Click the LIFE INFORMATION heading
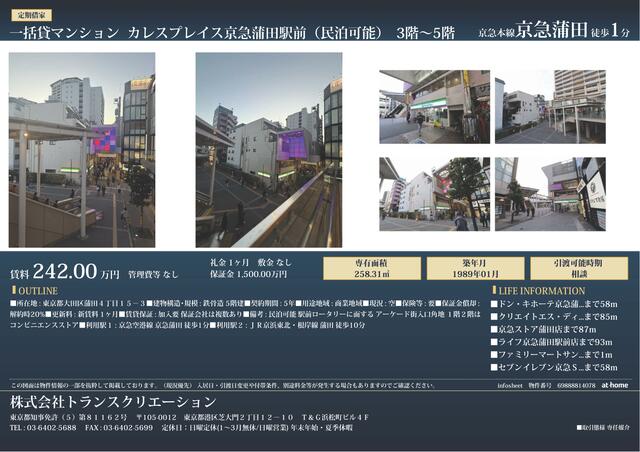 (540, 290)
